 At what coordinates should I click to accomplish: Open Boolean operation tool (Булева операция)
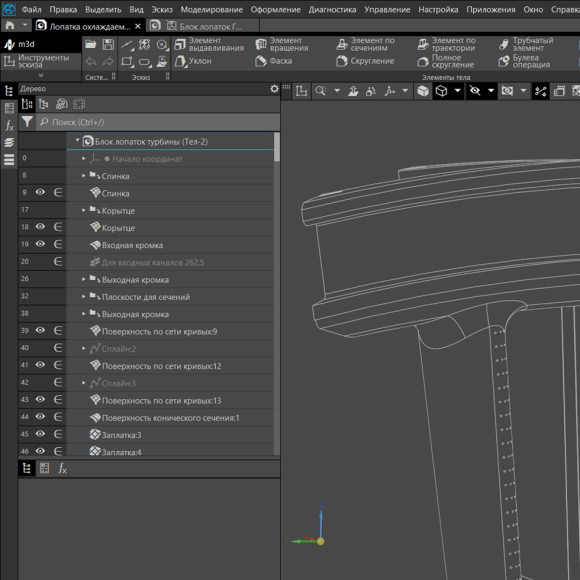coord(525,61)
